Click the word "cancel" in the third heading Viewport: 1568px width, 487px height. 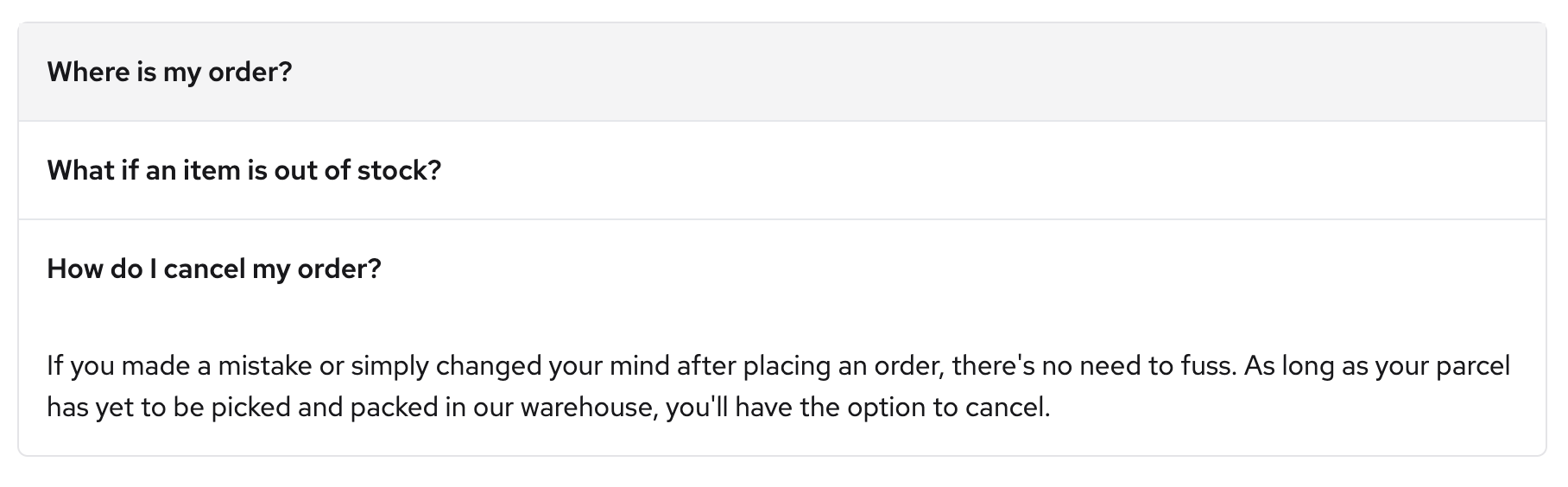[204, 269]
